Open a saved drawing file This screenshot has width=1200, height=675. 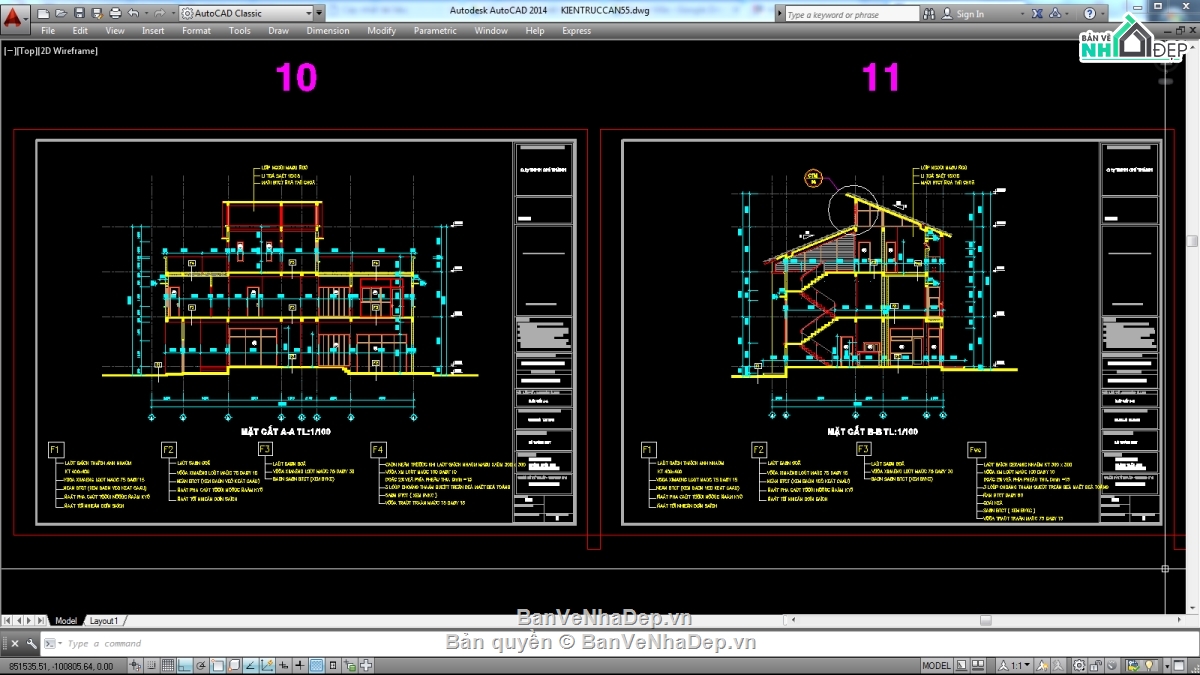click(59, 12)
